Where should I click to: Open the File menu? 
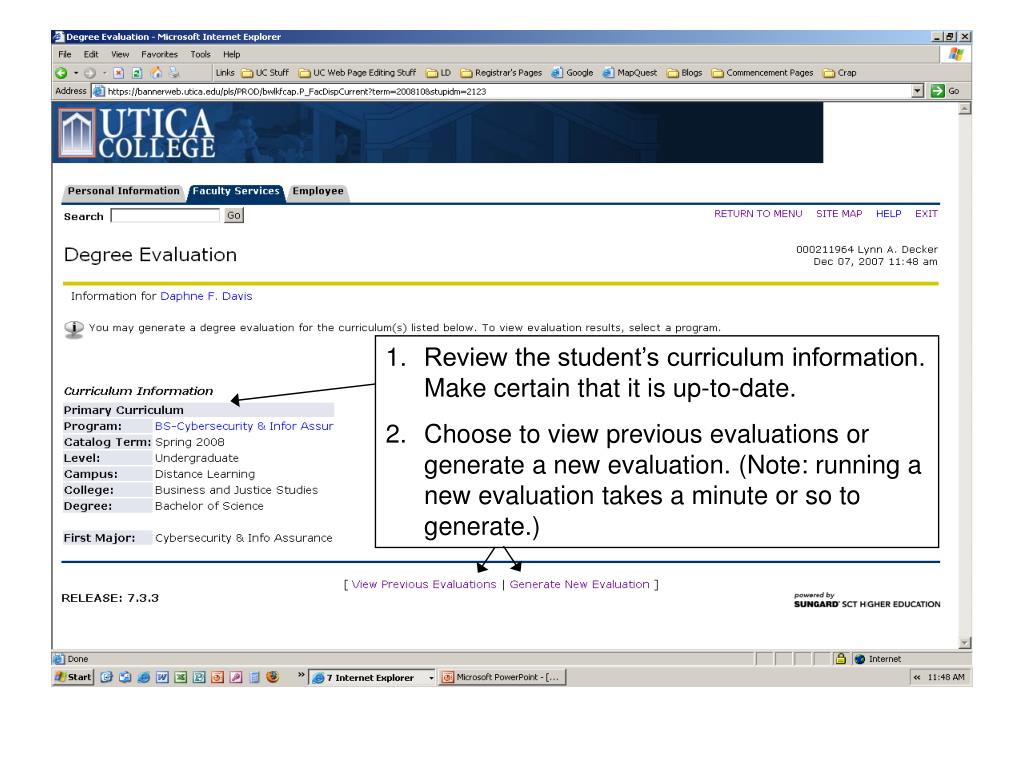click(x=65, y=55)
